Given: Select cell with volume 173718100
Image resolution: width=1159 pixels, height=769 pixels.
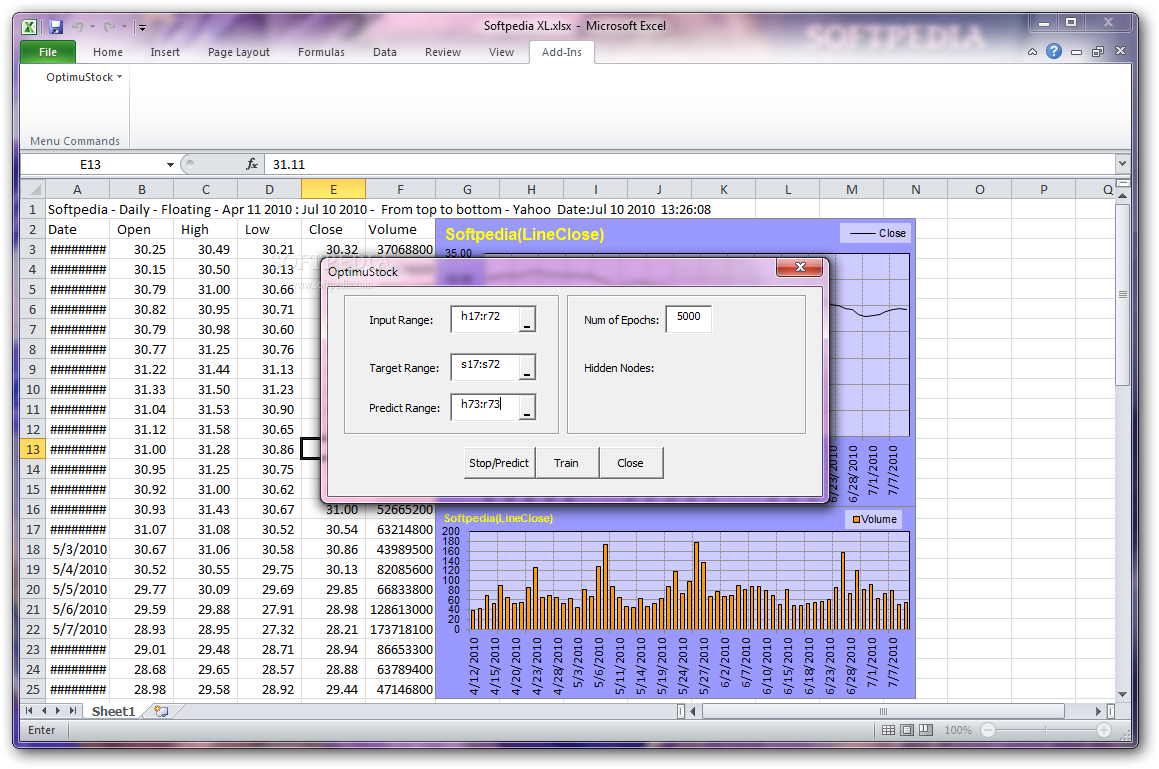Looking at the screenshot, I should [400, 629].
